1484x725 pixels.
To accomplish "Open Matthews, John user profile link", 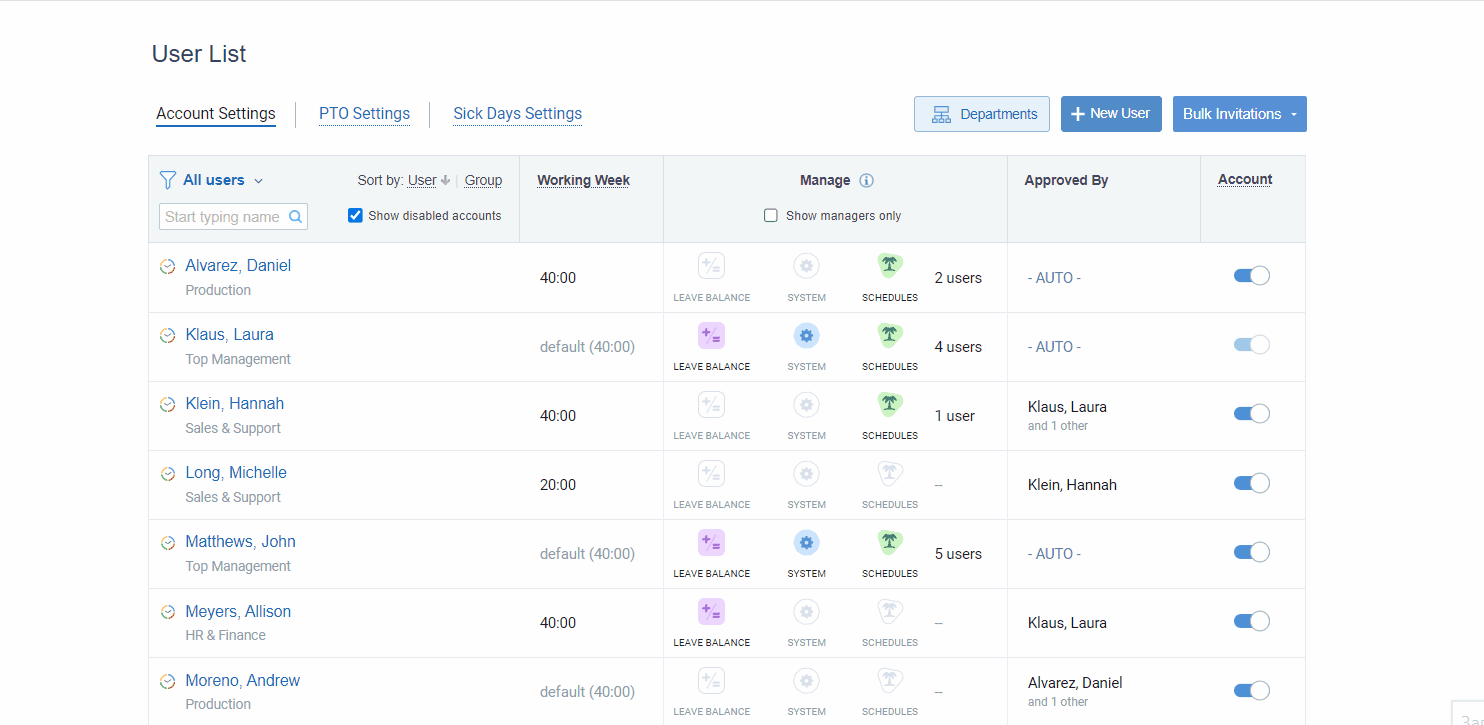I will point(240,542).
